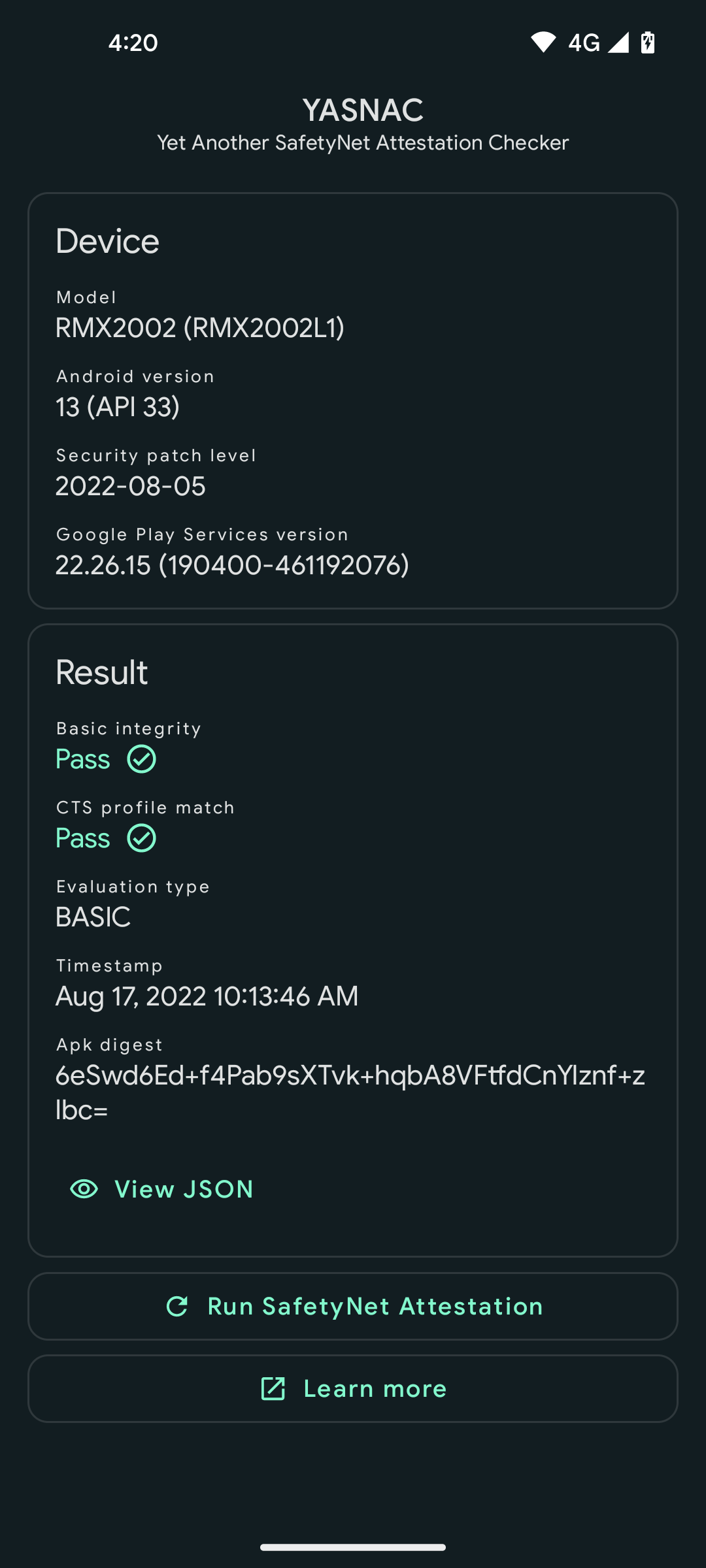Tap the CTS profile match checkmark icon
Image resolution: width=706 pixels, height=1568 pixels.
[x=141, y=838]
